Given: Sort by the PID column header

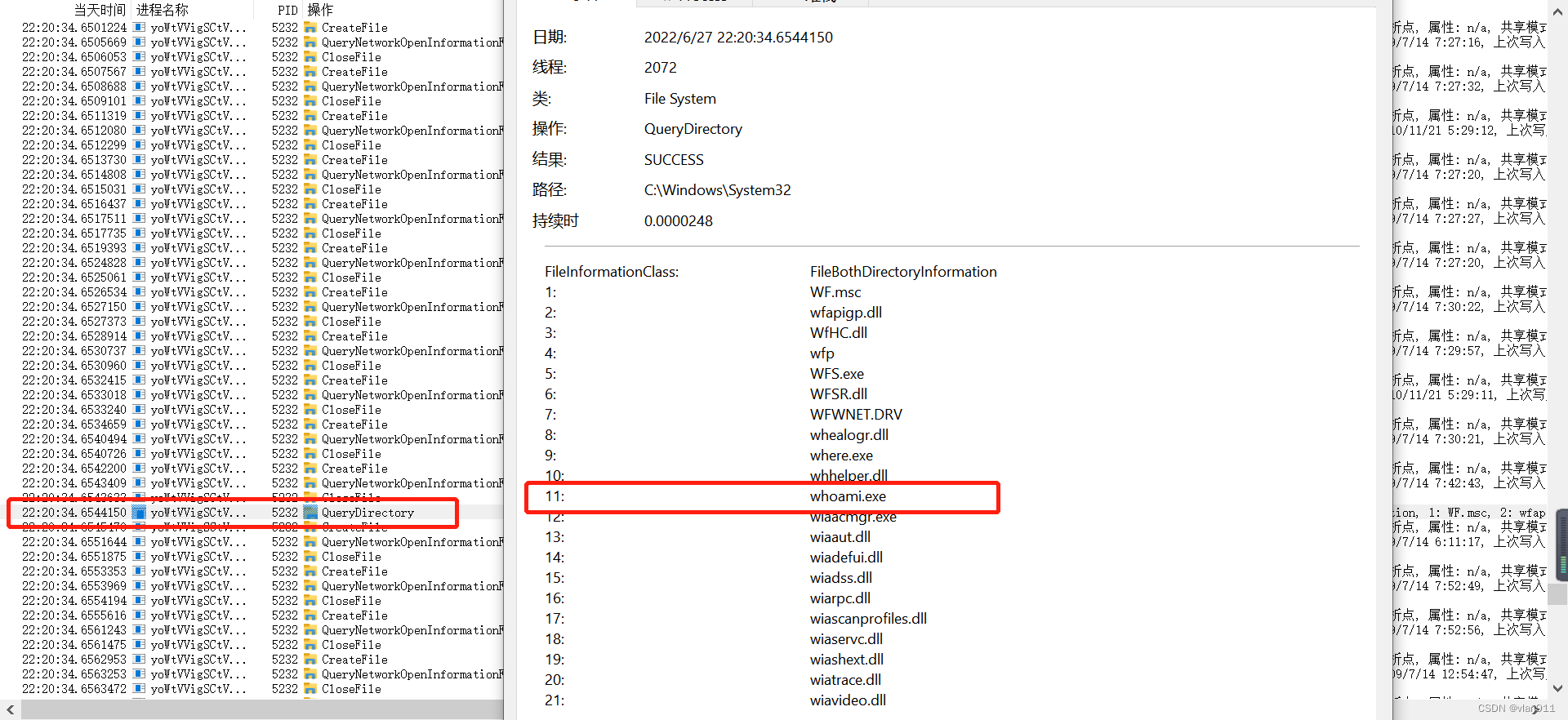Looking at the screenshot, I should pyautogui.click(x=287, y=10).
